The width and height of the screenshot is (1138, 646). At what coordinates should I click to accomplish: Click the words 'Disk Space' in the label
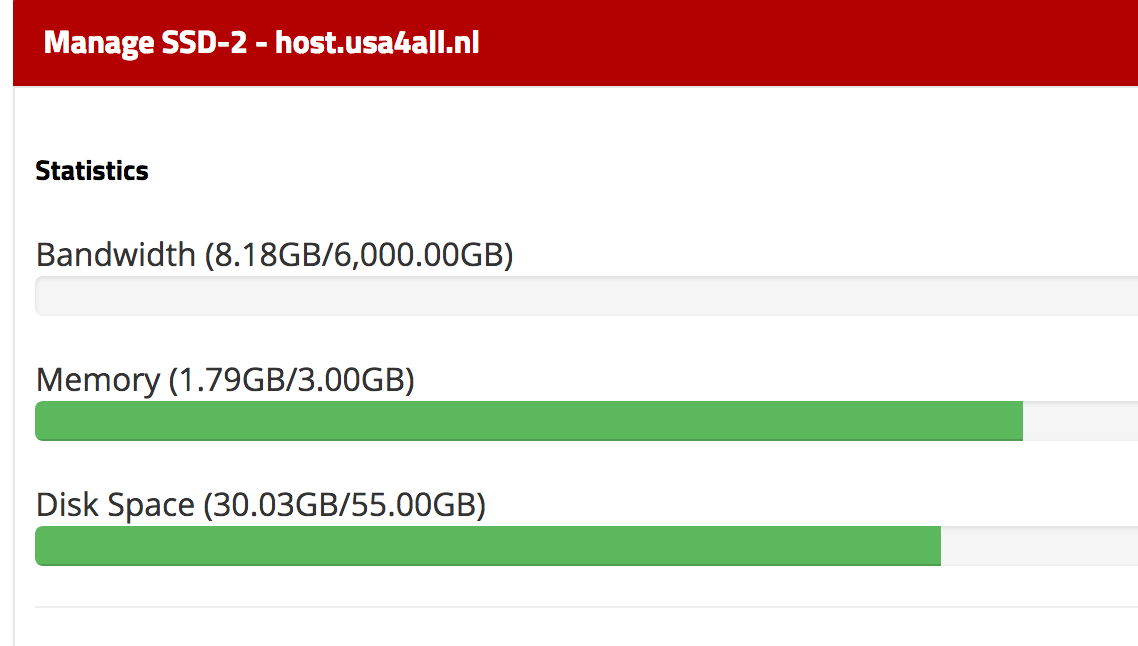click(x=115, y=505)
